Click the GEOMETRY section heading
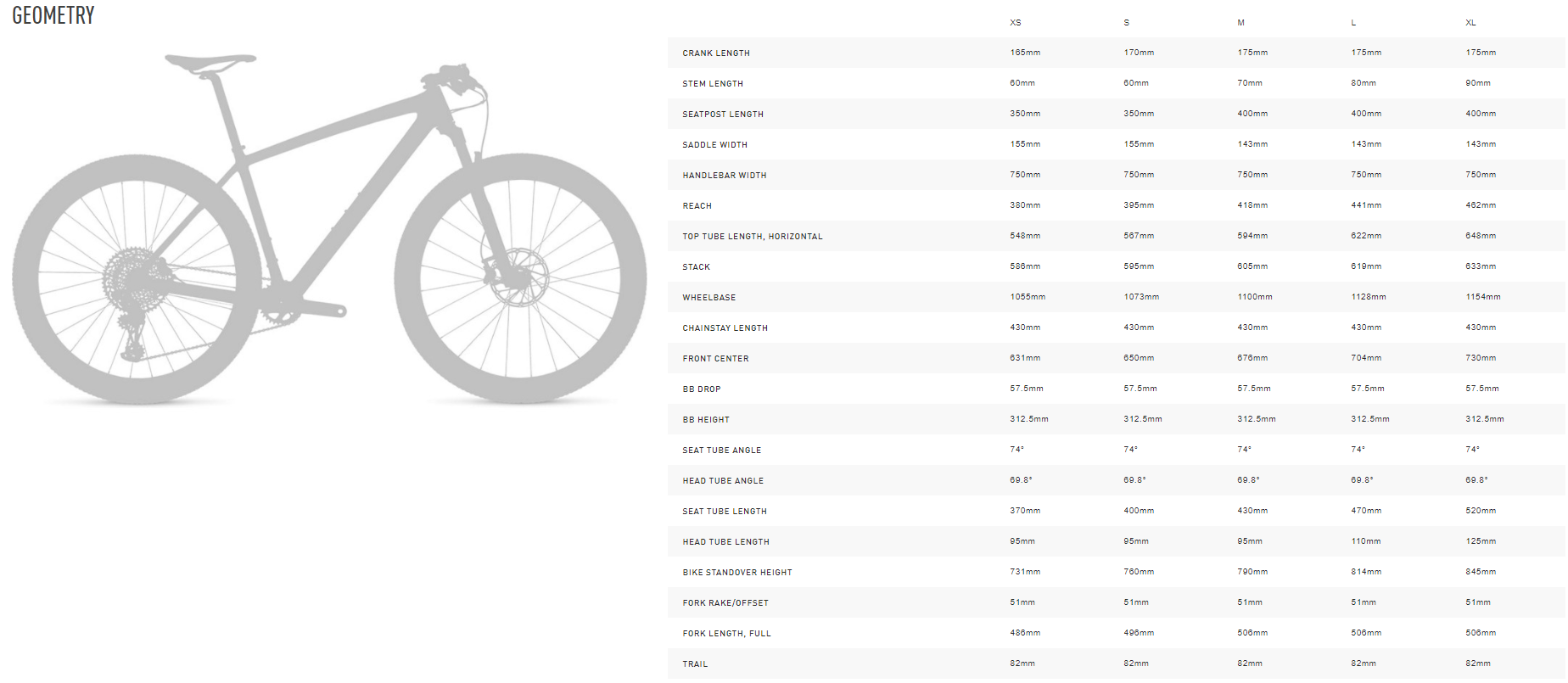 [53, 15]
